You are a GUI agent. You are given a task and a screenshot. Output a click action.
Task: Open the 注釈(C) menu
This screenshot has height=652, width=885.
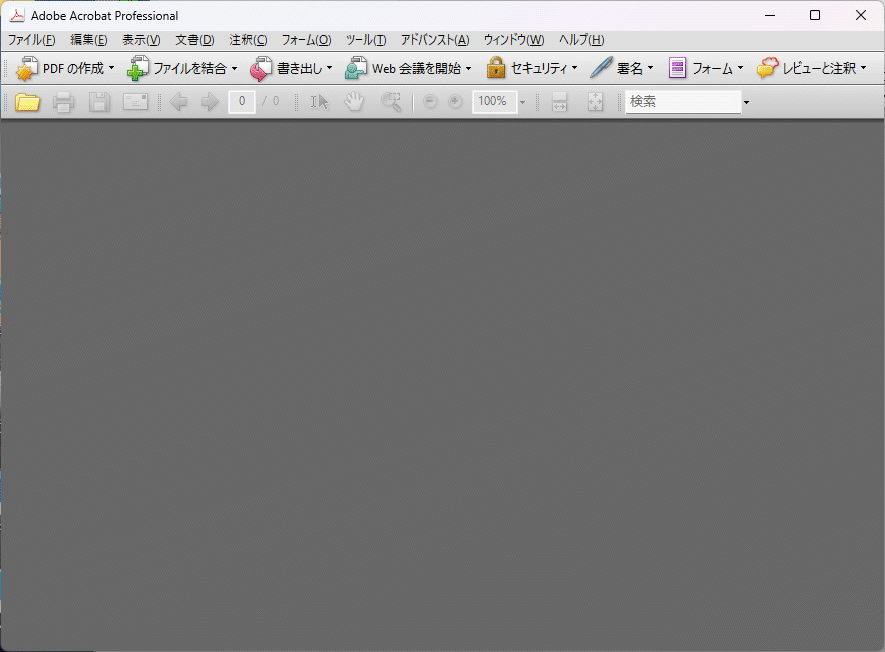tap(248, 40)
